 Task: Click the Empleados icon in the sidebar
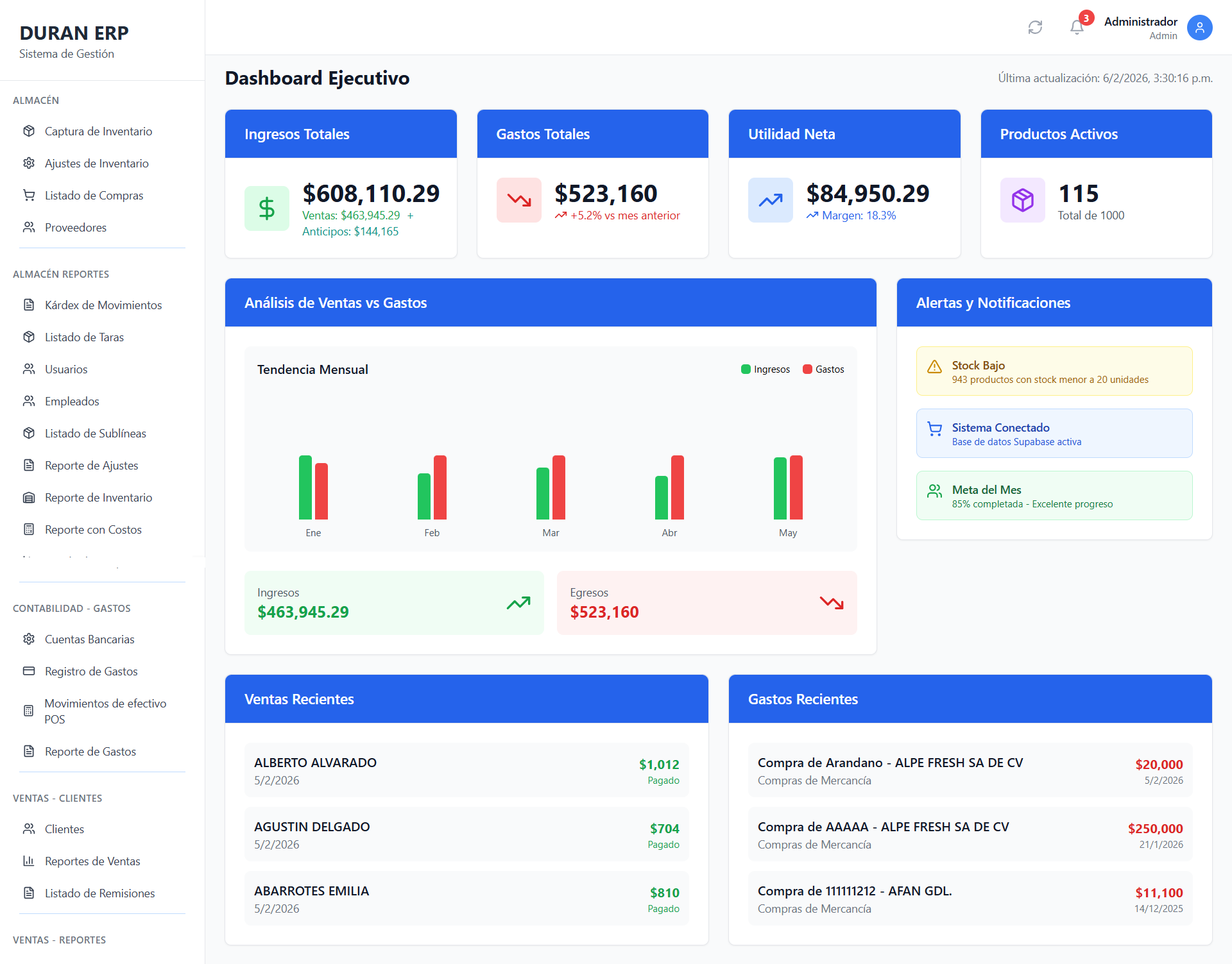click(x=29, y=401)
